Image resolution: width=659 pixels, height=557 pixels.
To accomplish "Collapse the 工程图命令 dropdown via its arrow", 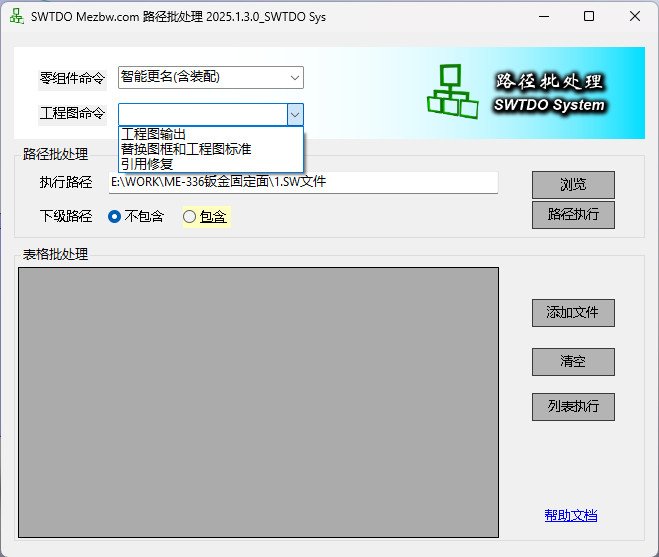I will point(294,114).
